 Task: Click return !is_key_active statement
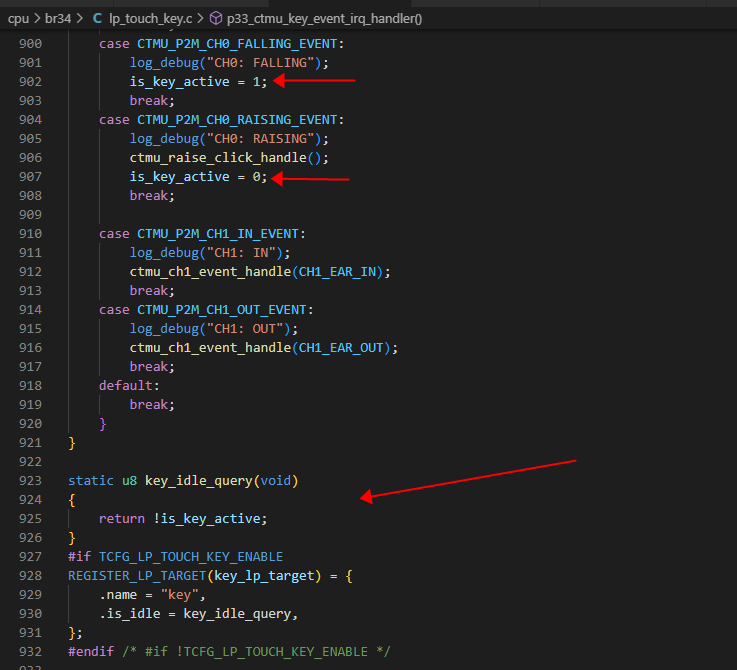(183, 519)
